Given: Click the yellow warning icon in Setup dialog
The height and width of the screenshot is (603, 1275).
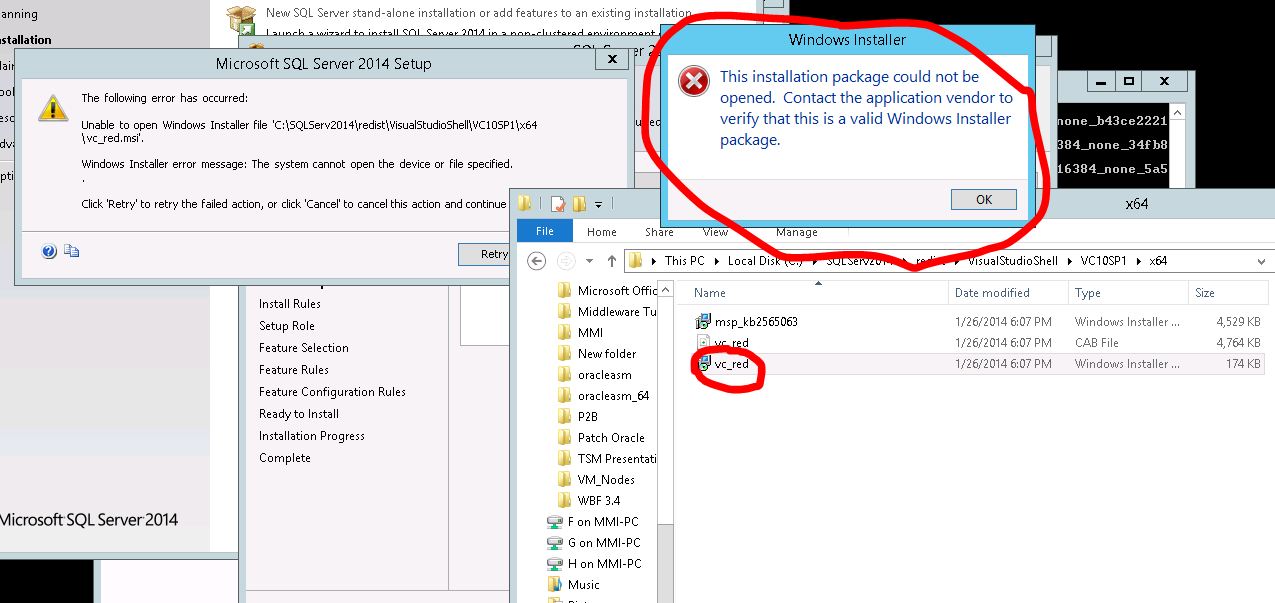Looking at the screenshot, I should pos(53,108).
